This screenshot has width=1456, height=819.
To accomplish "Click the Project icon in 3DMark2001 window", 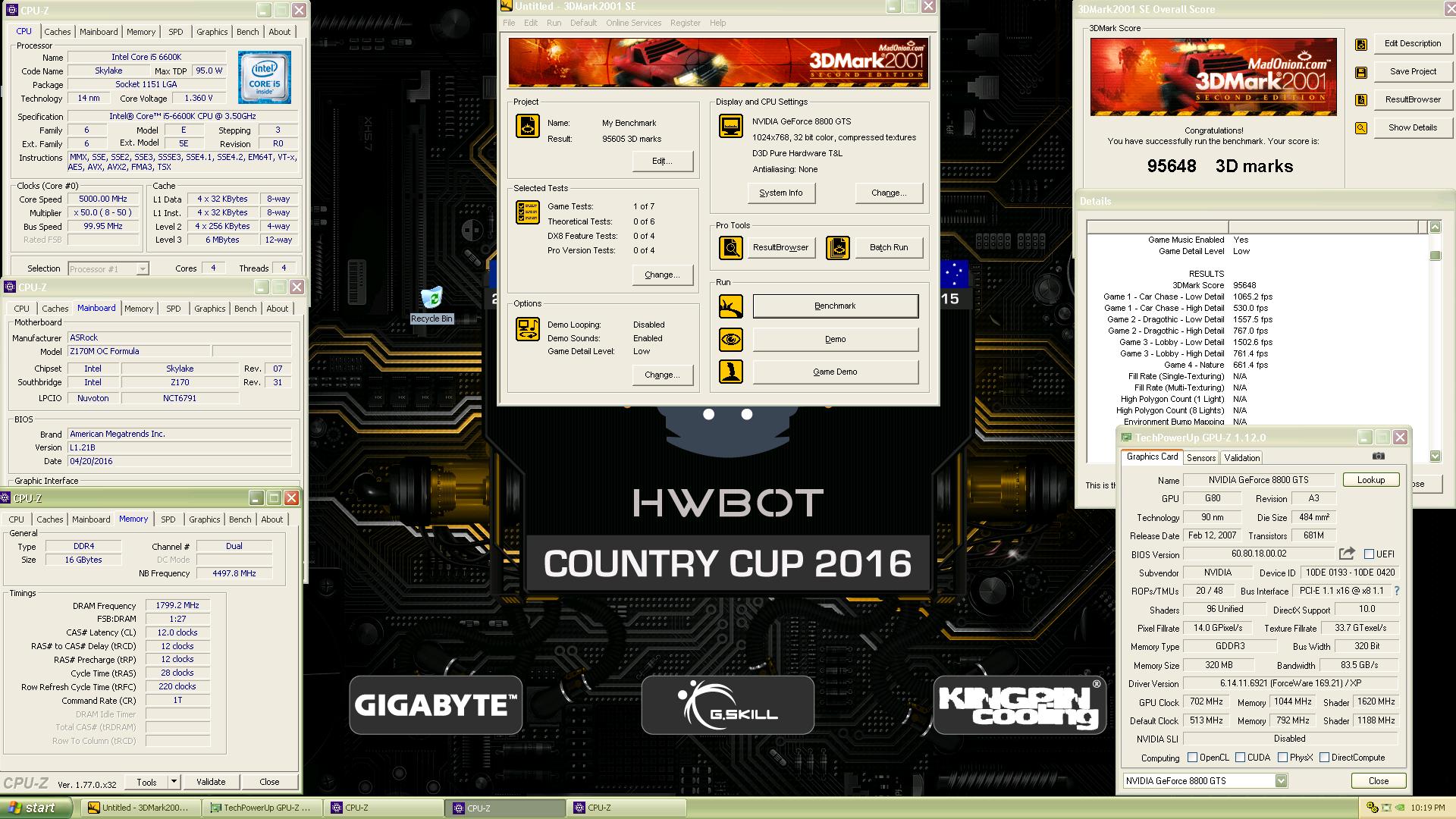I will (x=528, y=126).
